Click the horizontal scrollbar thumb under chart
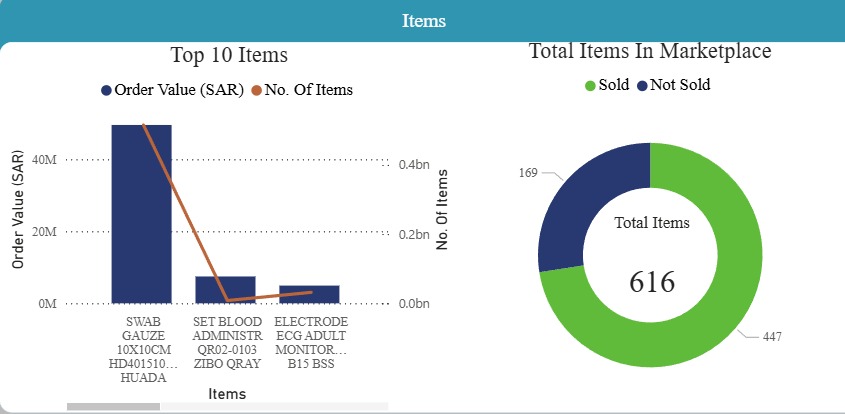This screenshot has height=414, width=845. (113, 406)
